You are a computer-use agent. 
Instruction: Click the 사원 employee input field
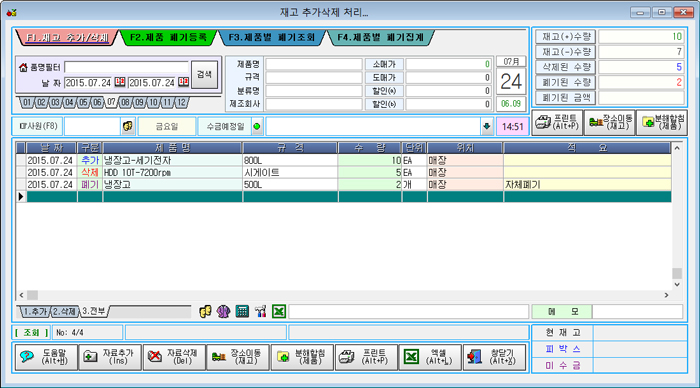click(92, 126)
